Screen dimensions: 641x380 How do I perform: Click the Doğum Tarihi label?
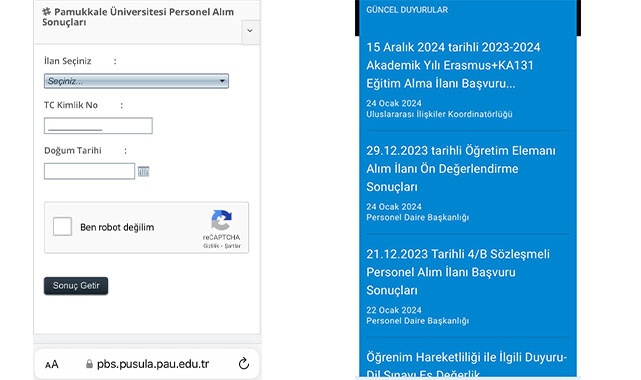tap(73, 150)
